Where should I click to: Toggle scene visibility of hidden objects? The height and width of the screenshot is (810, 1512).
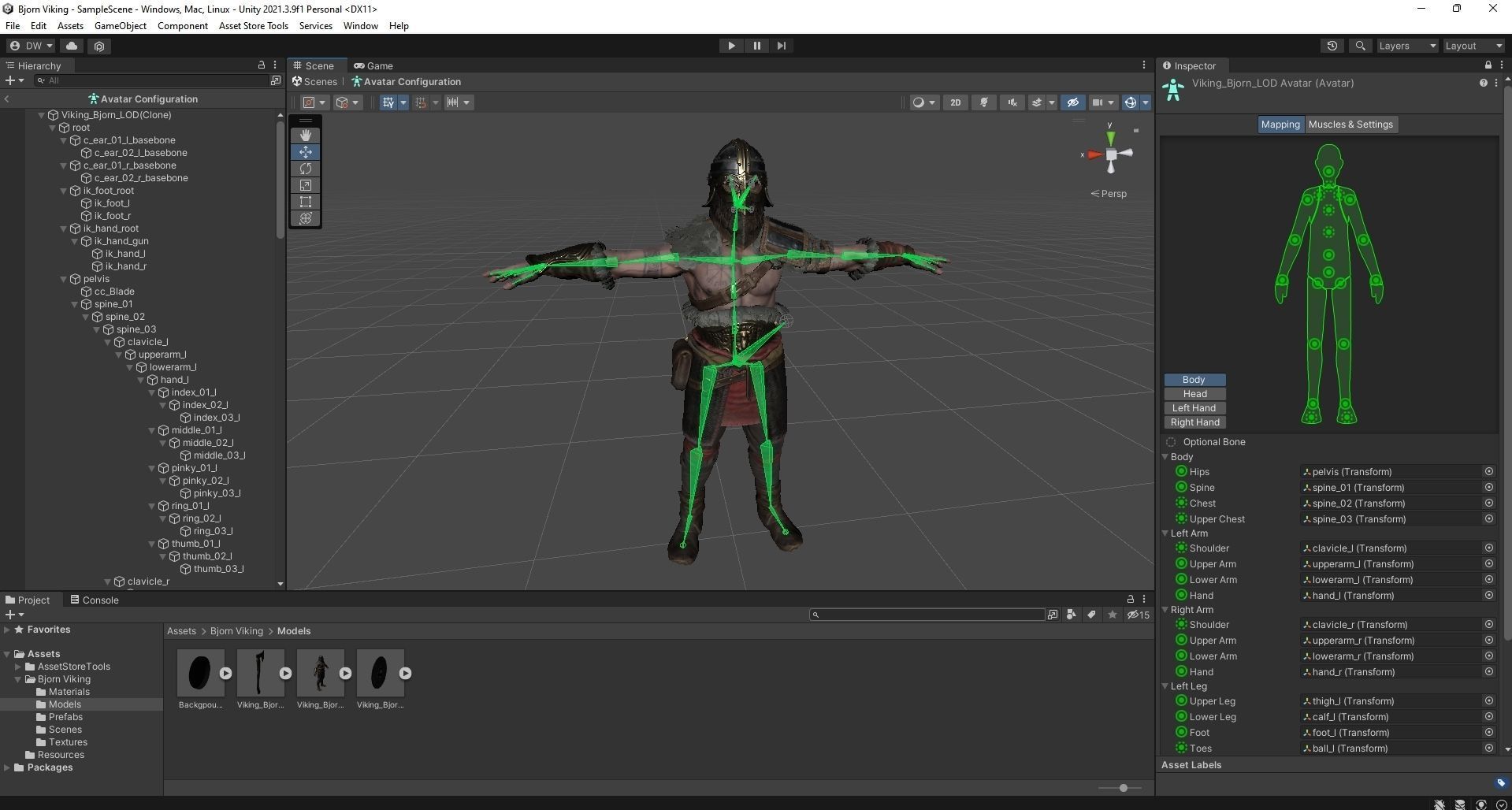pos(1072,102)
